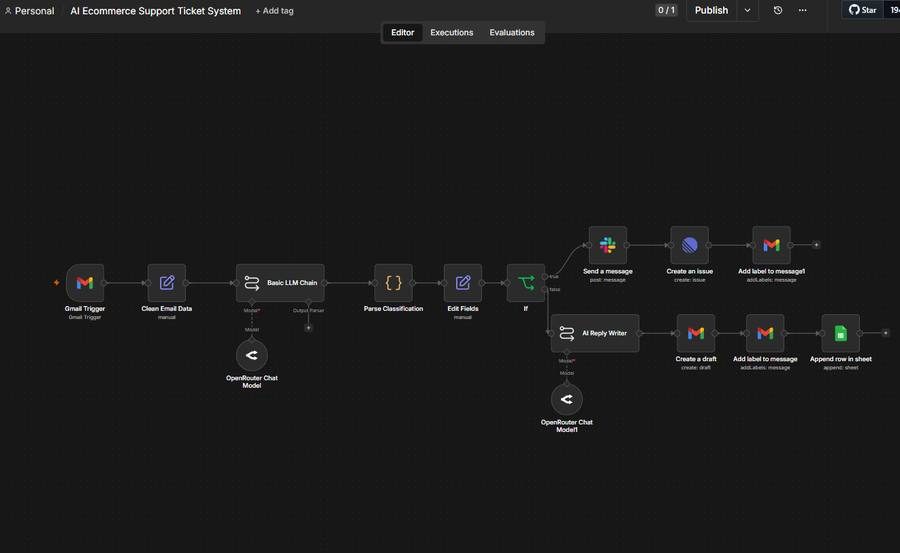Viewport: 900px width, 553px height.
Task: Click the + Add tag link
Action: [x=274, y=11]
